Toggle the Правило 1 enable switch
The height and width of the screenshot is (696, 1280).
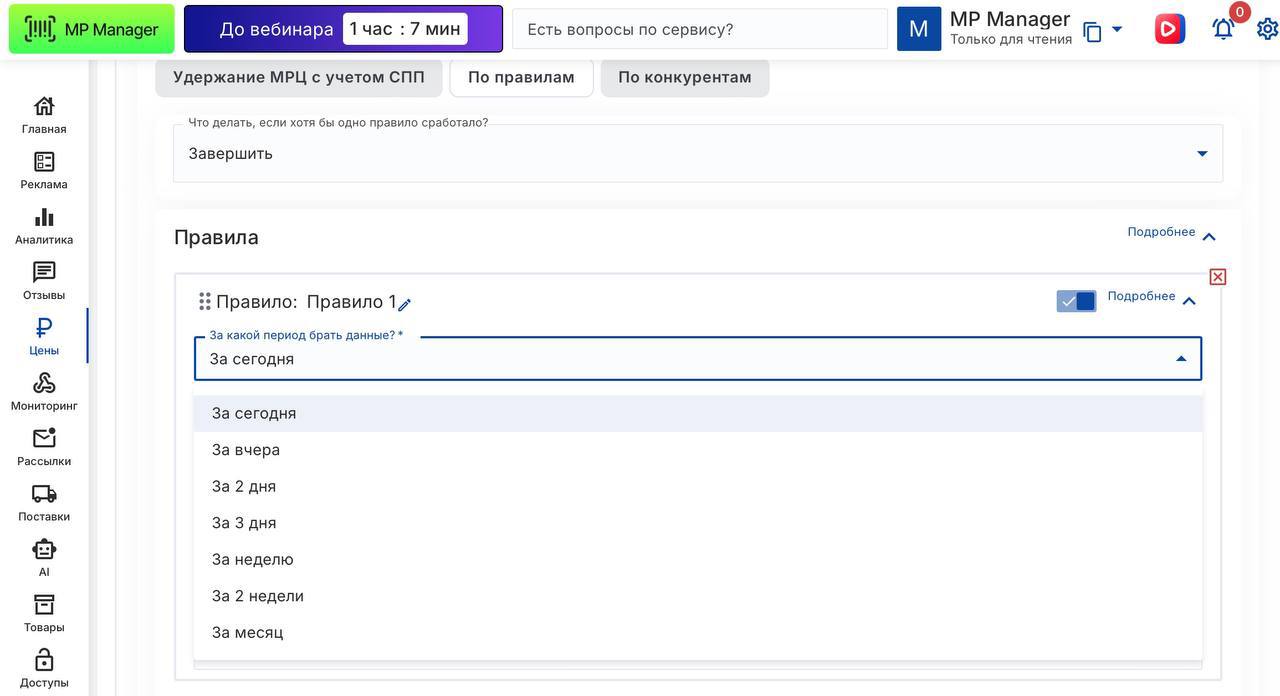point(1076,301)
